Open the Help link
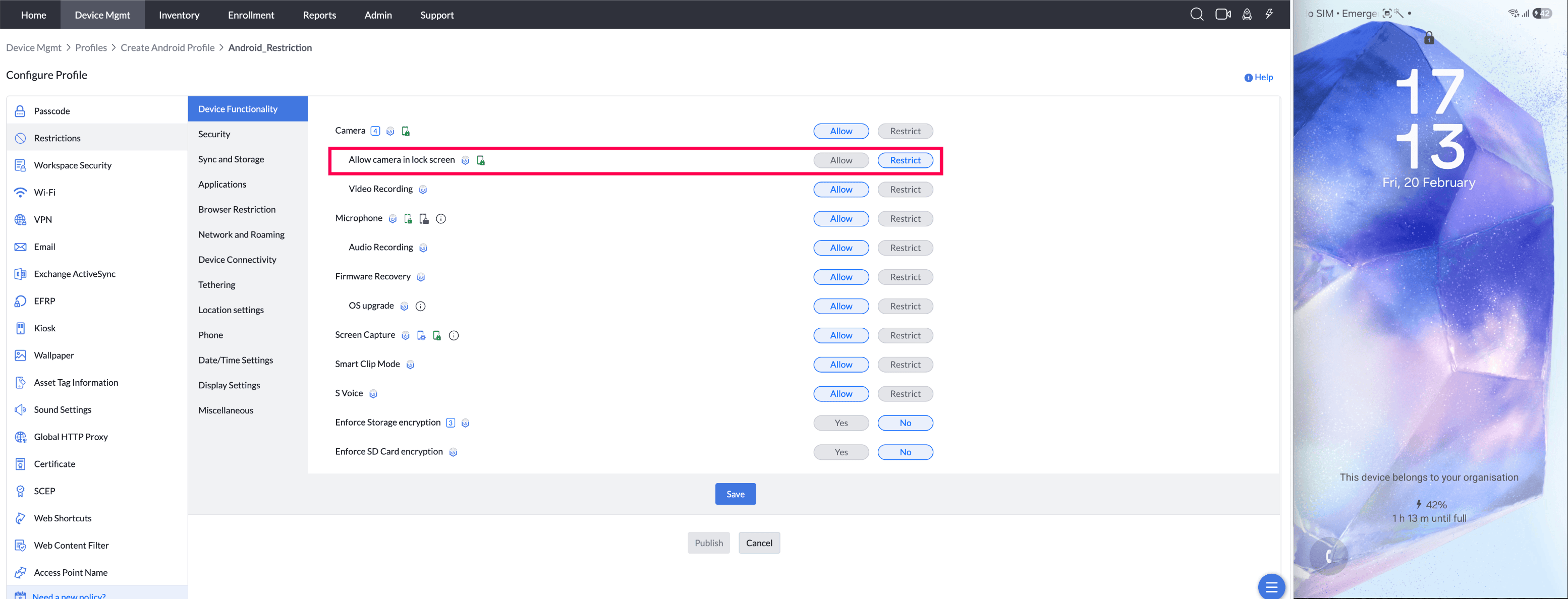This screenshot has width=1568, height=599. point(1262,77)
